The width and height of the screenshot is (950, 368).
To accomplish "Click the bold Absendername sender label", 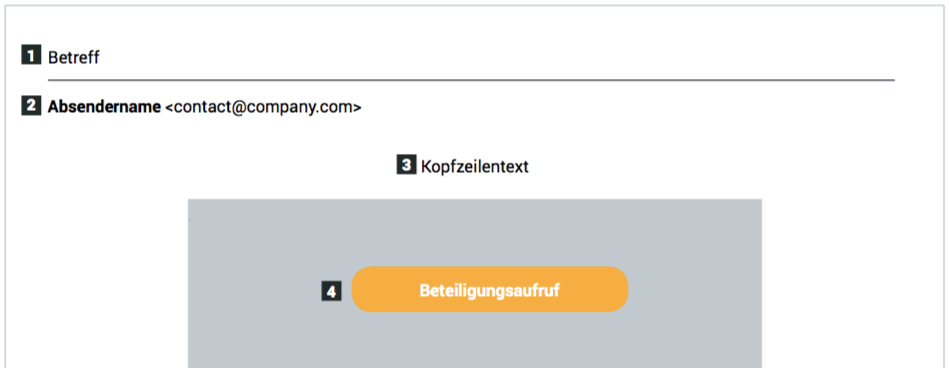I will [x=104, y=107].
